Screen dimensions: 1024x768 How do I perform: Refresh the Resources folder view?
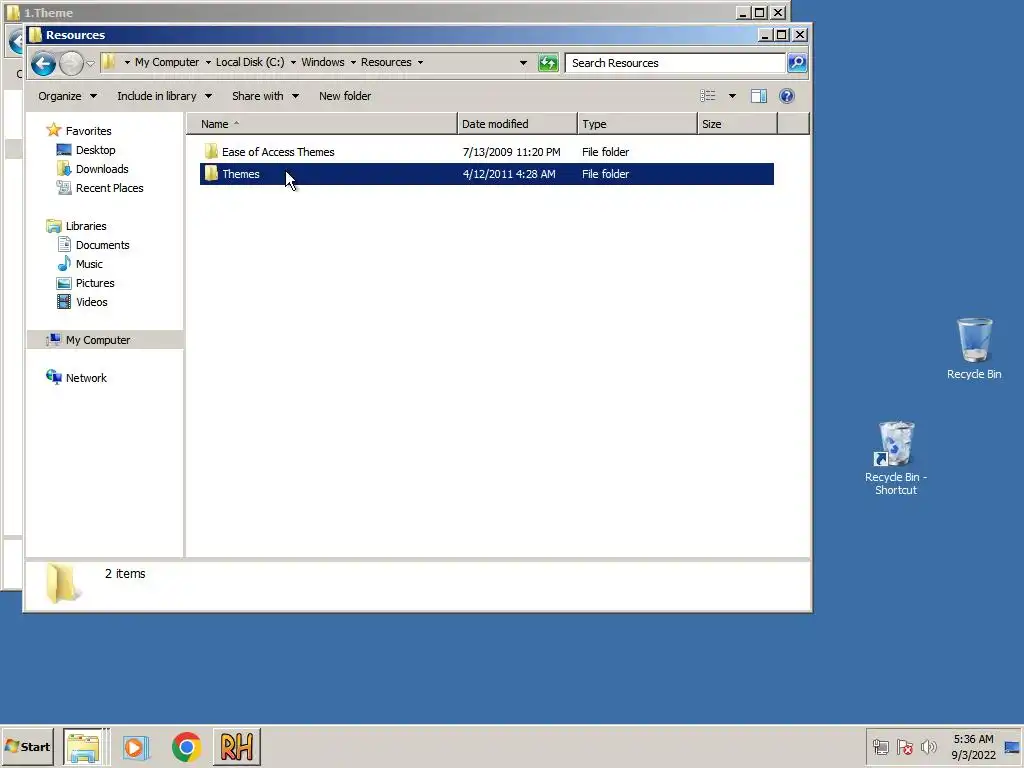pos(548,63)
